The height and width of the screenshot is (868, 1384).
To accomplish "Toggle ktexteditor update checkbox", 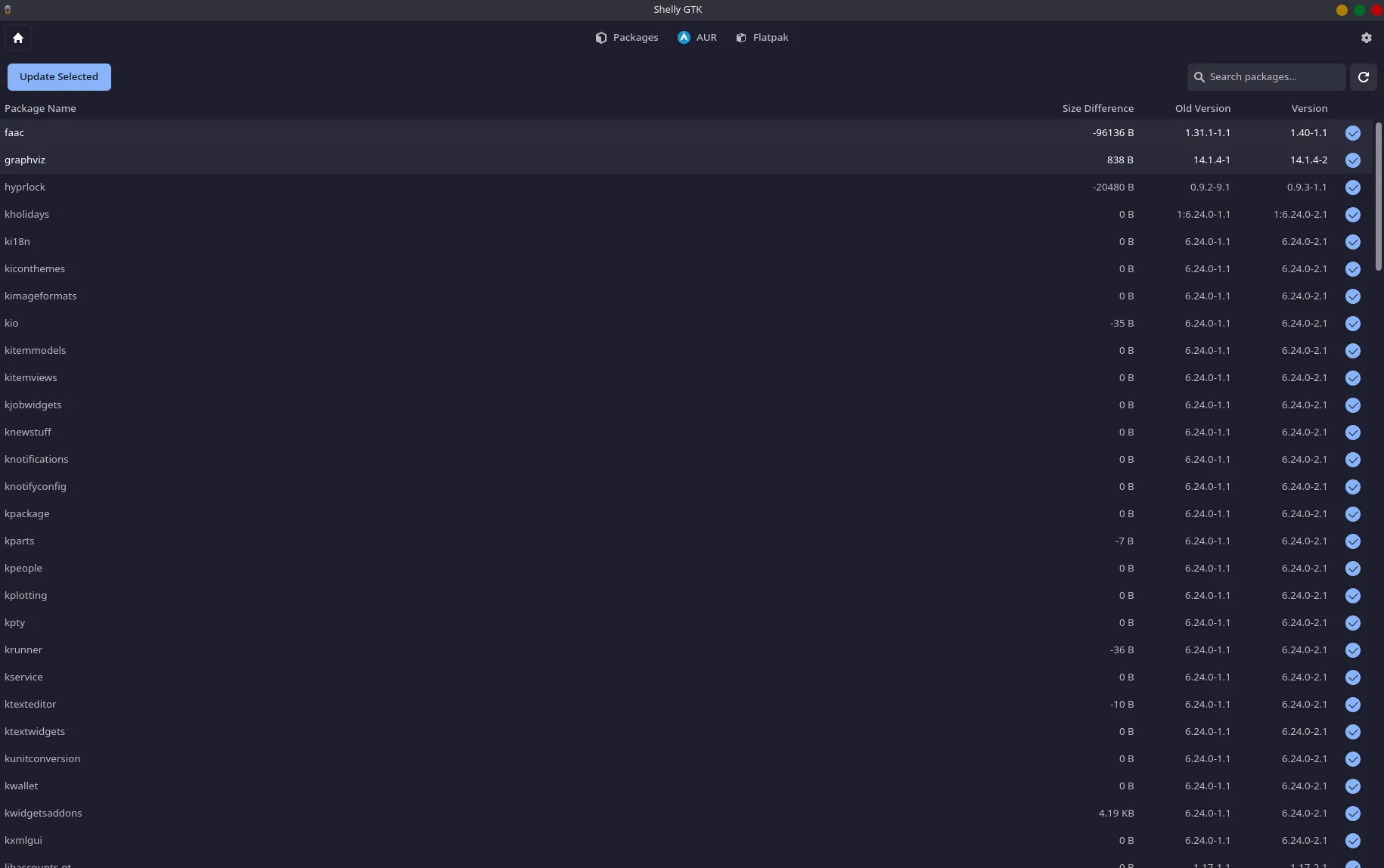I will pos(1353,705).
